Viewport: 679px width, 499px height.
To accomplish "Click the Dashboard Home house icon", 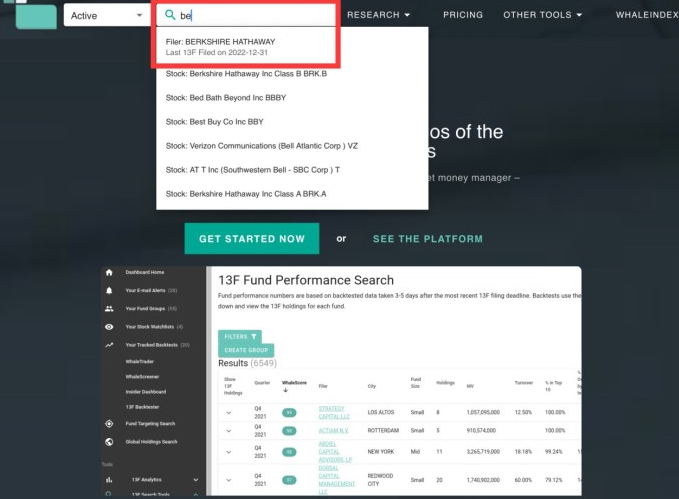I will tap(109, 272).
